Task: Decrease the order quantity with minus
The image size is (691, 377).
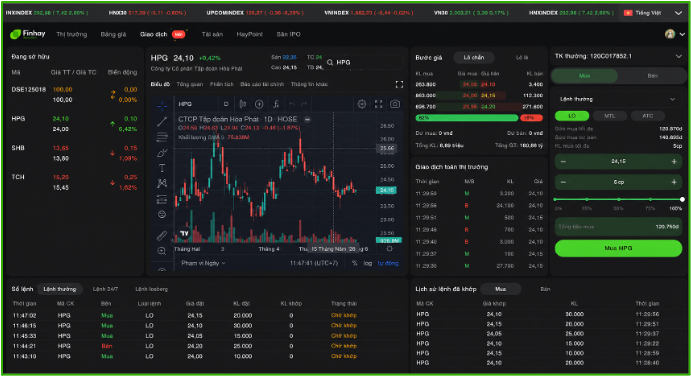Action: (563, 182)
